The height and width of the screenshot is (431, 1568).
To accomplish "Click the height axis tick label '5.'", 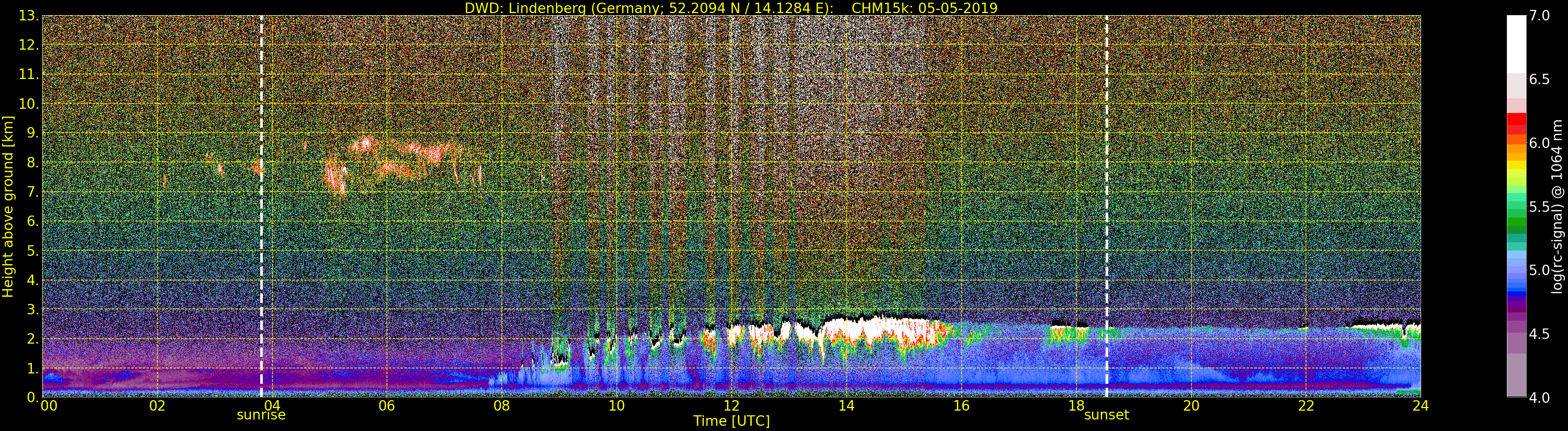I will (x=32, y=251).
